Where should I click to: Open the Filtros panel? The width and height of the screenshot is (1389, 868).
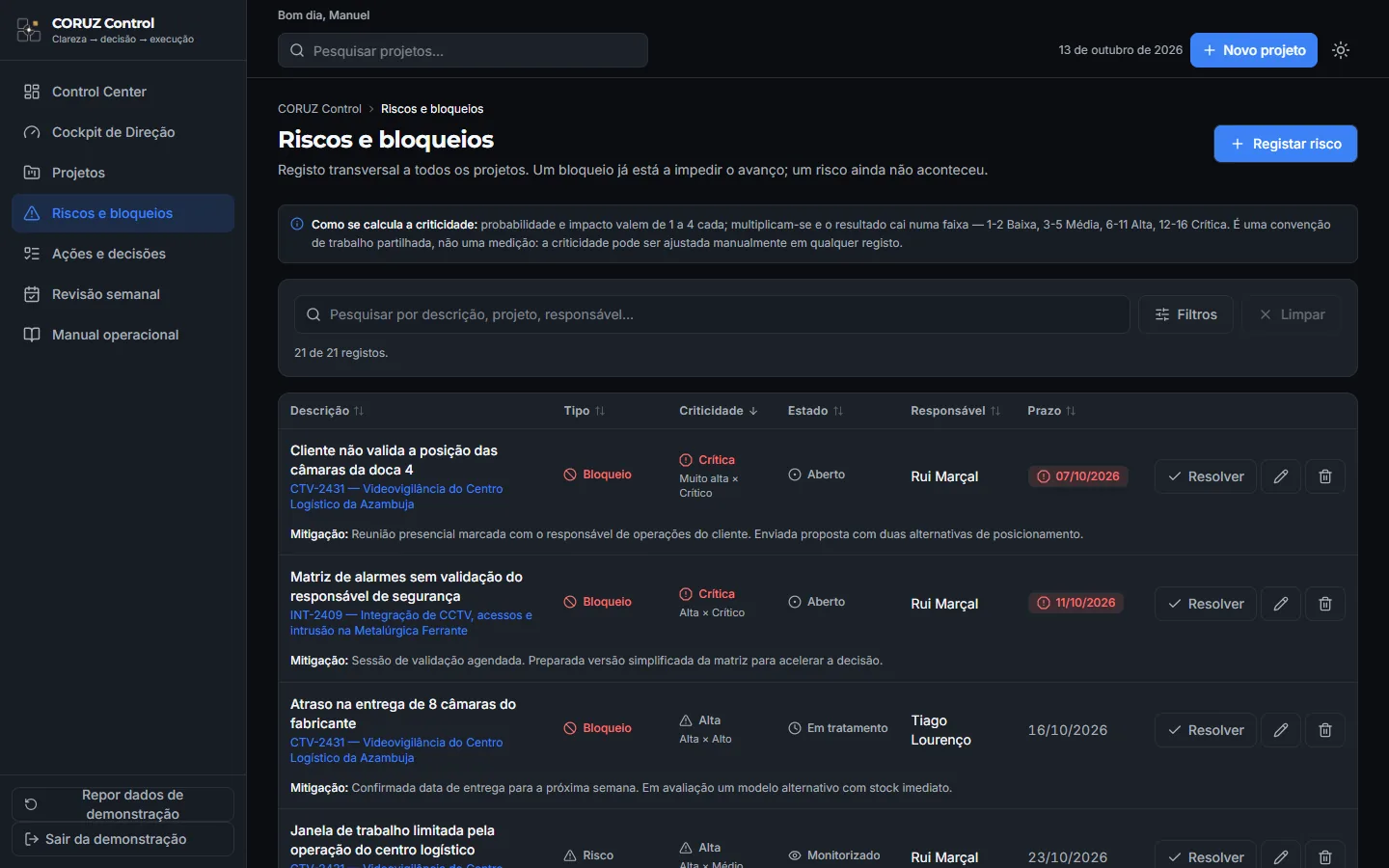(1185, 314)
